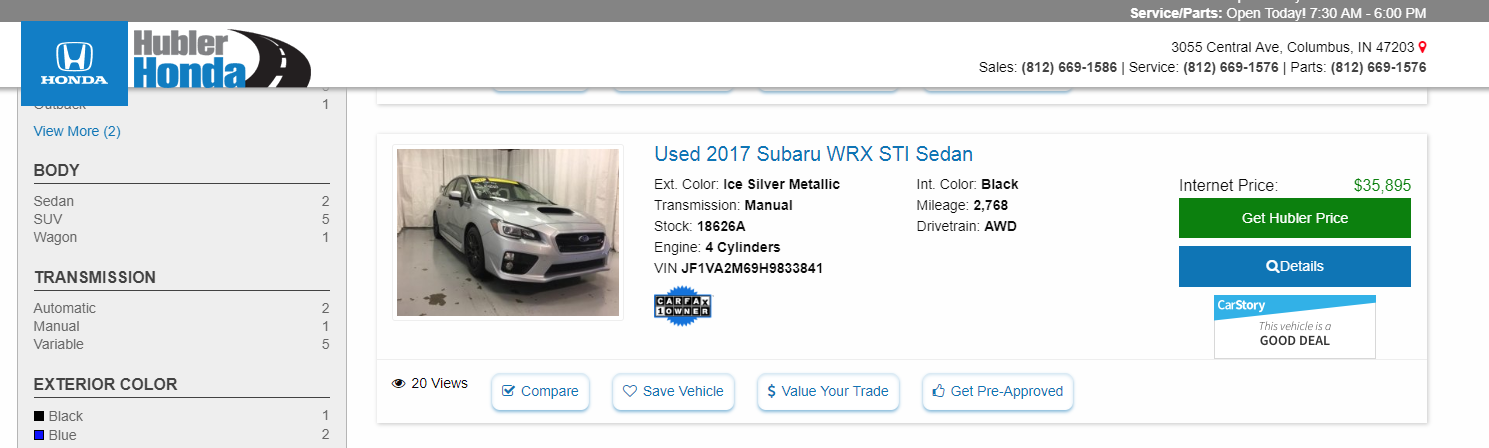
Task: Expand View More (2) models
Action: (77, 131)
